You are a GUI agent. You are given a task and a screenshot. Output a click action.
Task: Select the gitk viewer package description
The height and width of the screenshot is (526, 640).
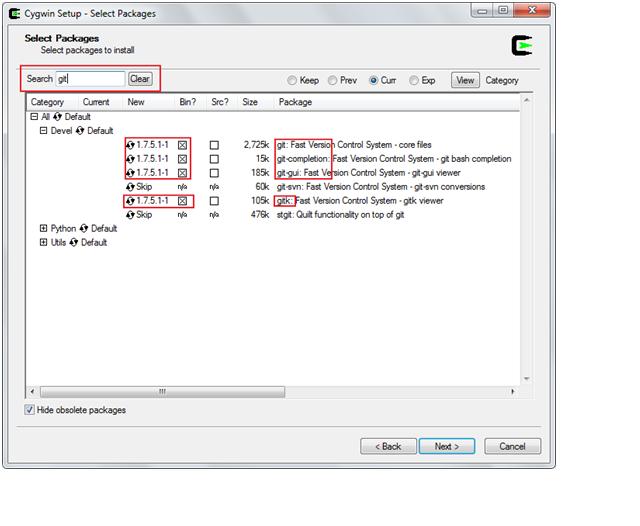pos(360,201)
